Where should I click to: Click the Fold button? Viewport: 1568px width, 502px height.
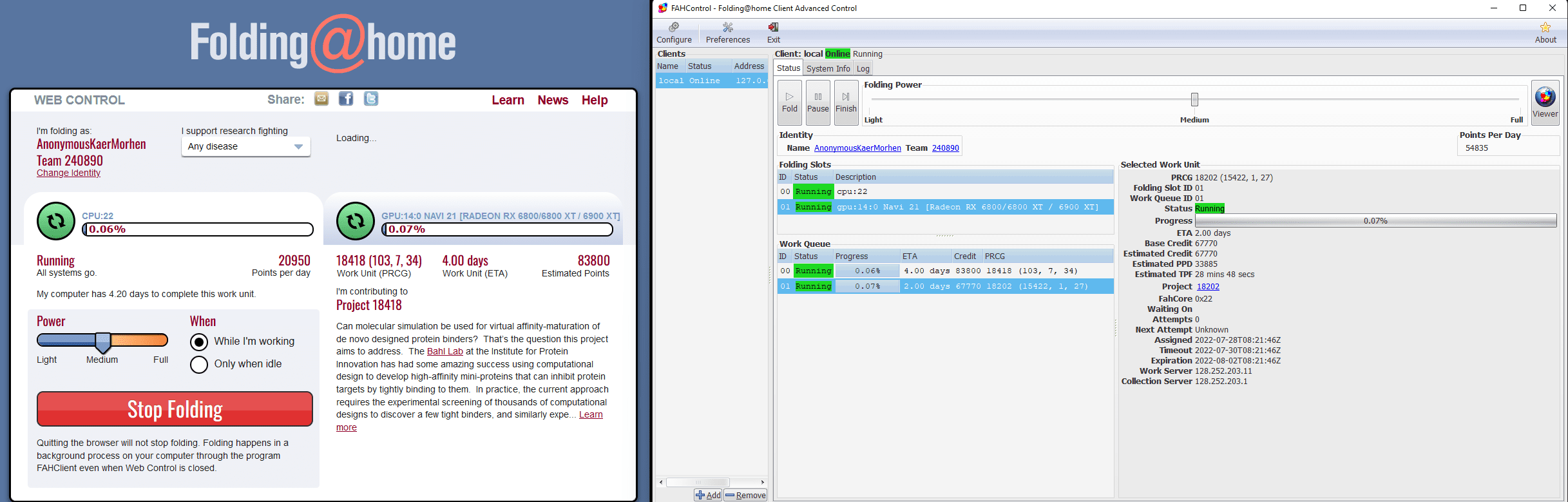click(790, 102)
